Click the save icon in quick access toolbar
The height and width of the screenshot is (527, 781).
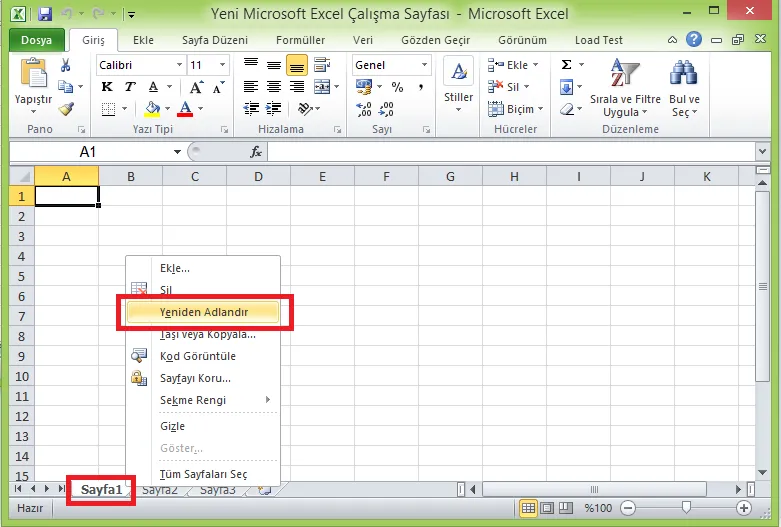click(x=45, y=14)
